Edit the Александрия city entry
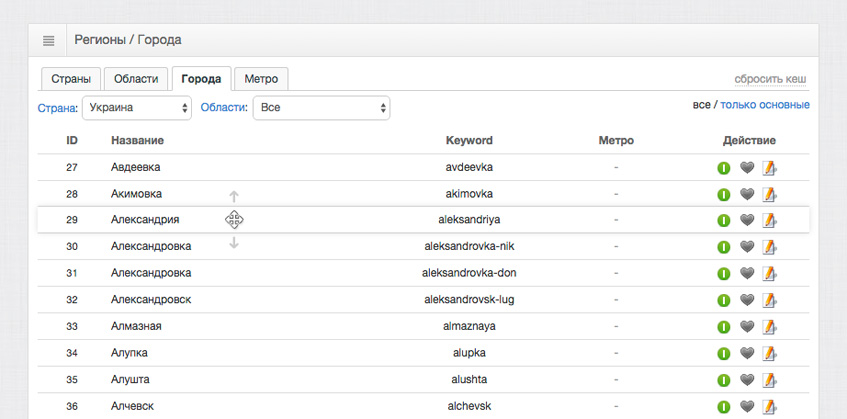 click(x=769, y=220)
